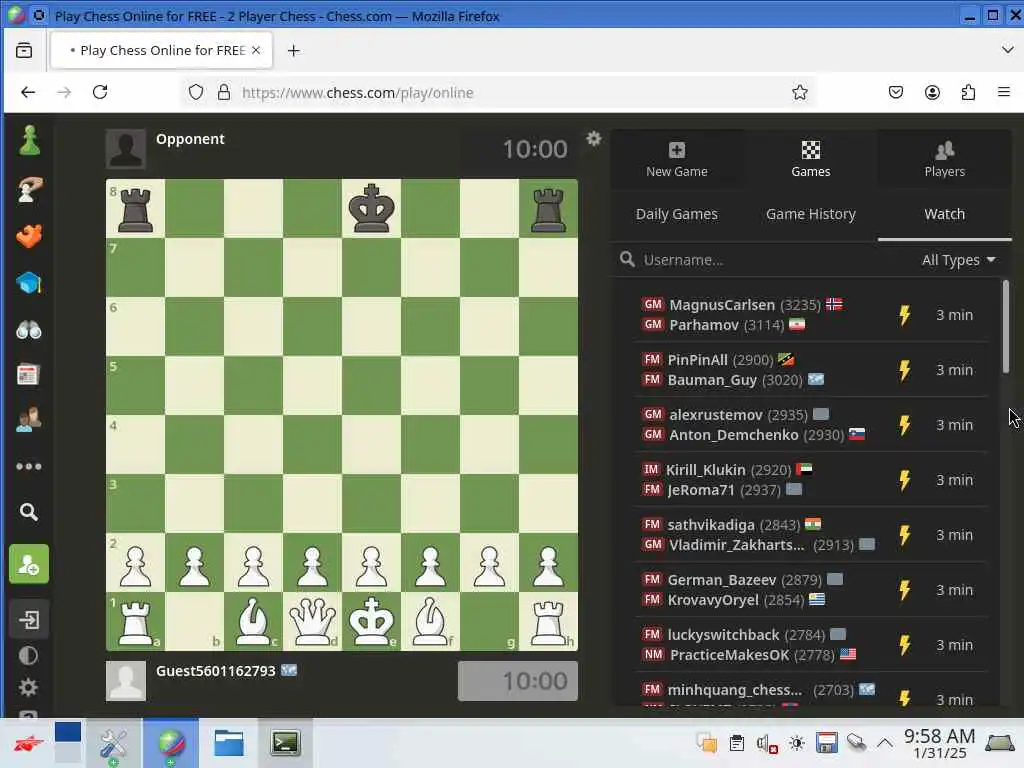Click the padlock site information icon
Viewport: 1024px width, 768px height.
tap(224, 92)
